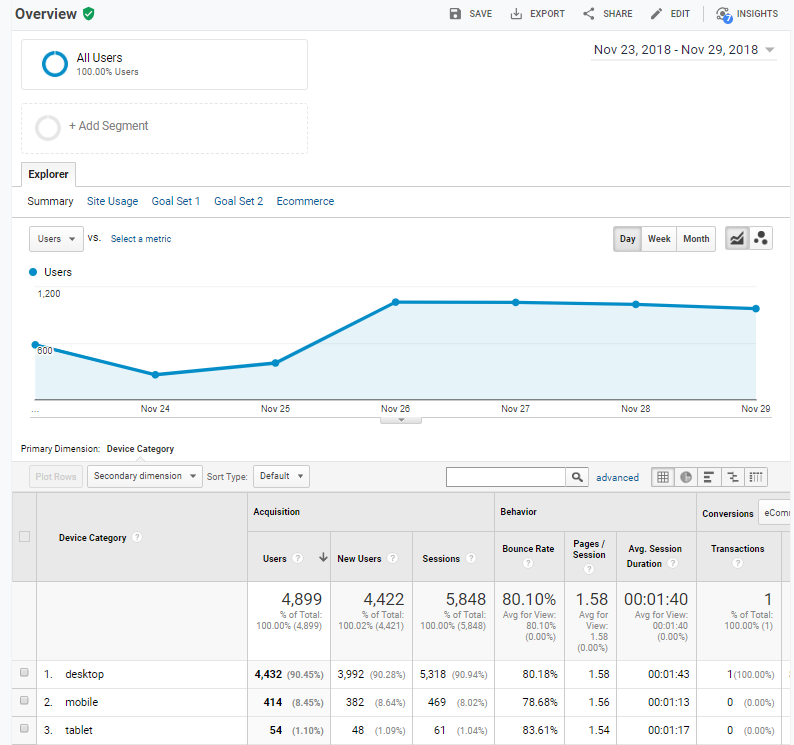The width and height of the screenshot is (794, 745).
Task: Click the Export download icon
Action: click(516, 14)
